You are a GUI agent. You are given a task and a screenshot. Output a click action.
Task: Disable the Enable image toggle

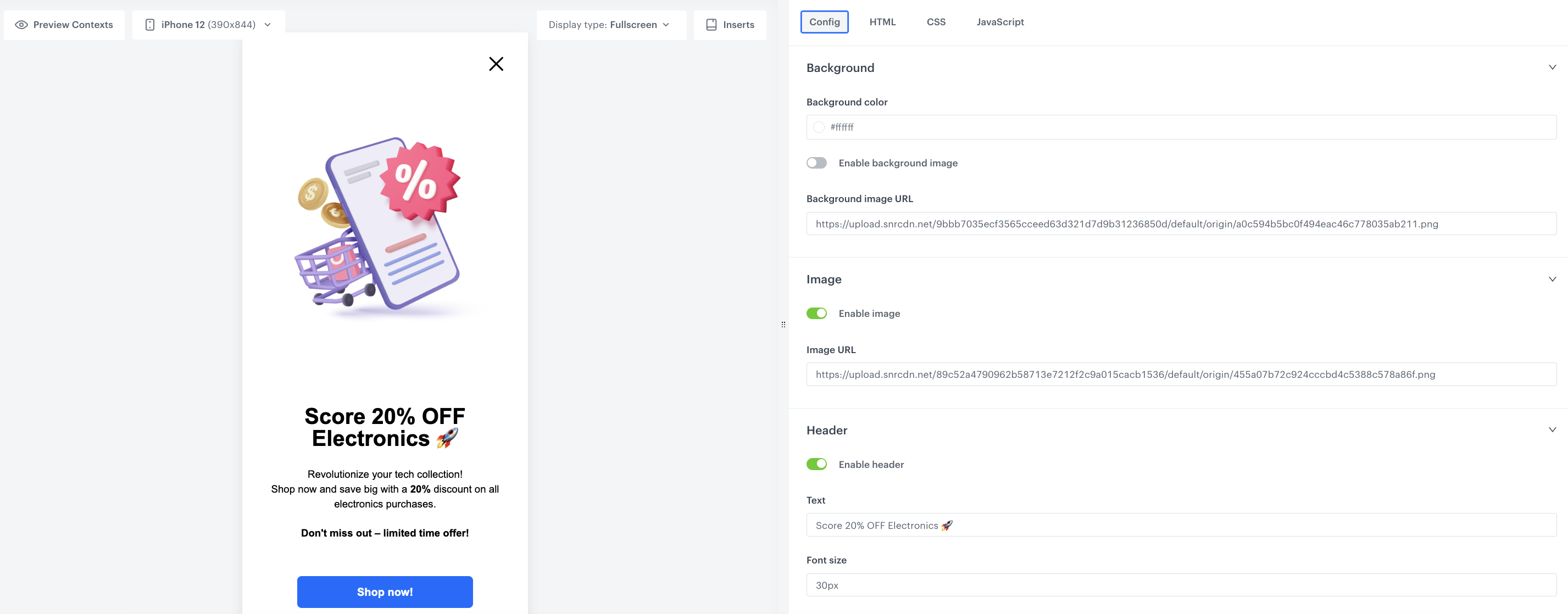click(817, 314)
